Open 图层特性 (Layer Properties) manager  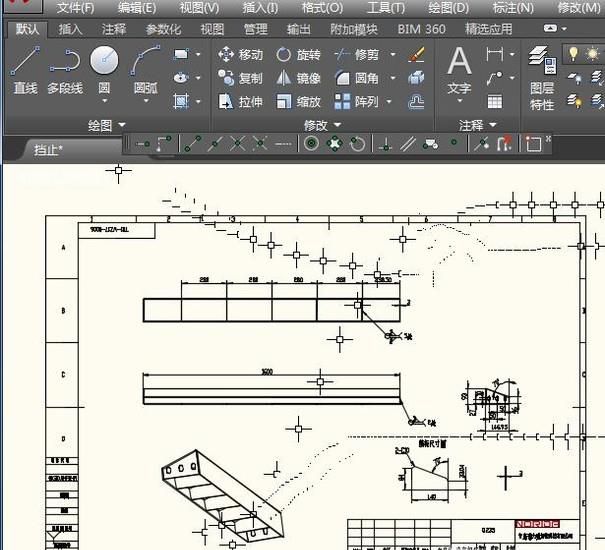542,78
